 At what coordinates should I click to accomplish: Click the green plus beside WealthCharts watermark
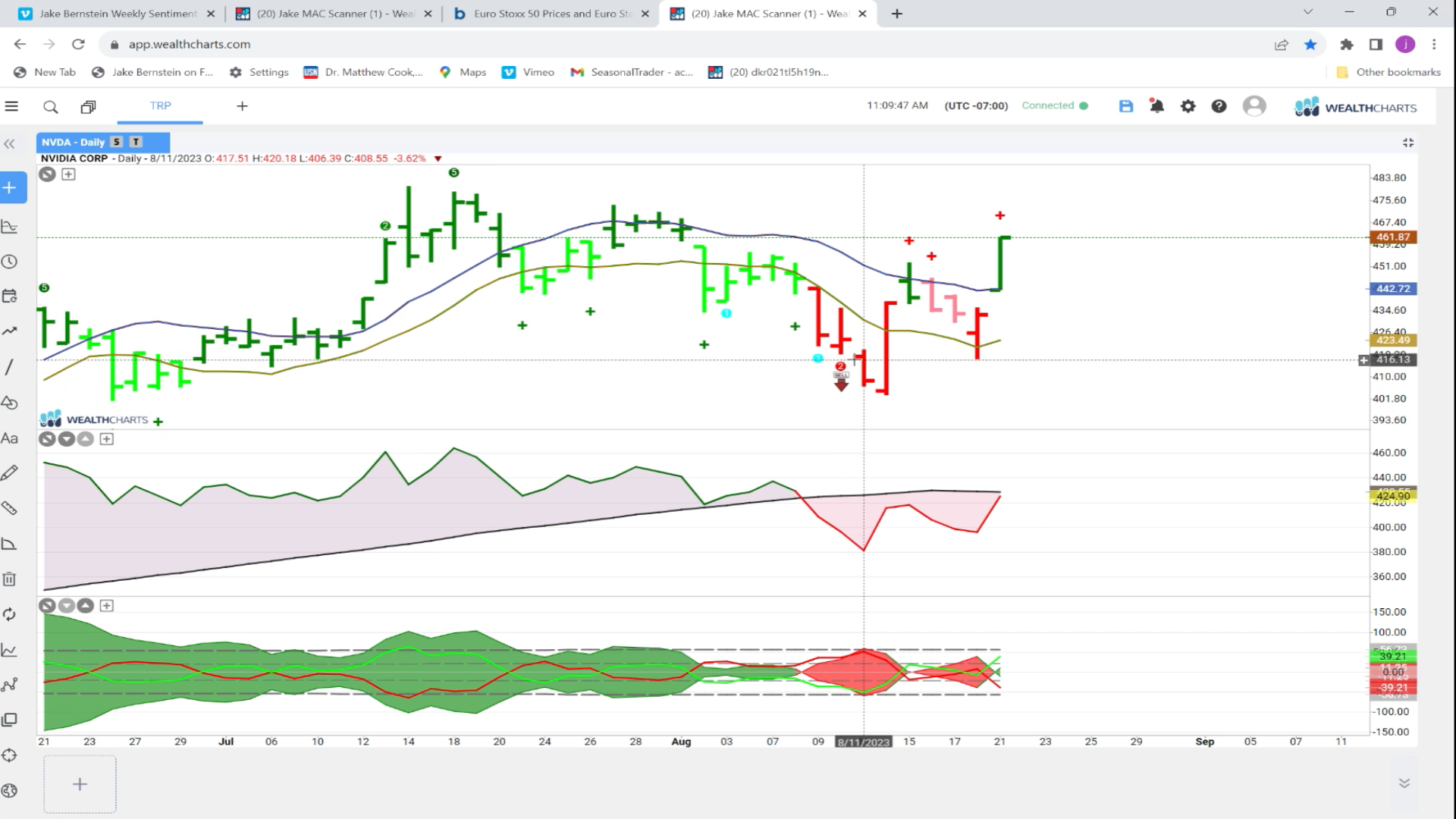158,422
